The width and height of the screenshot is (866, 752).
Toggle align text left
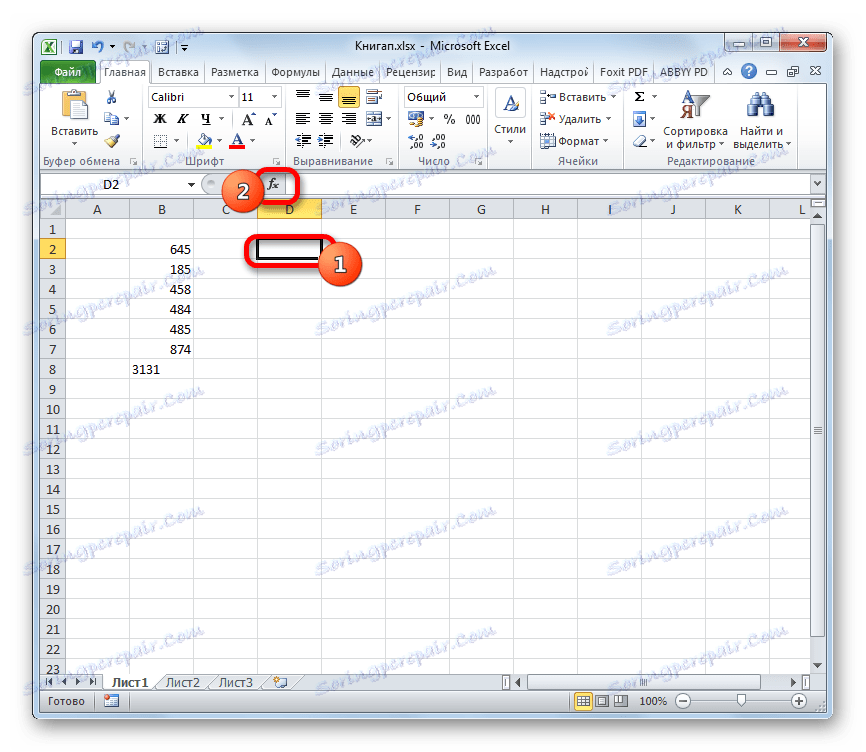tap(303, 119)
